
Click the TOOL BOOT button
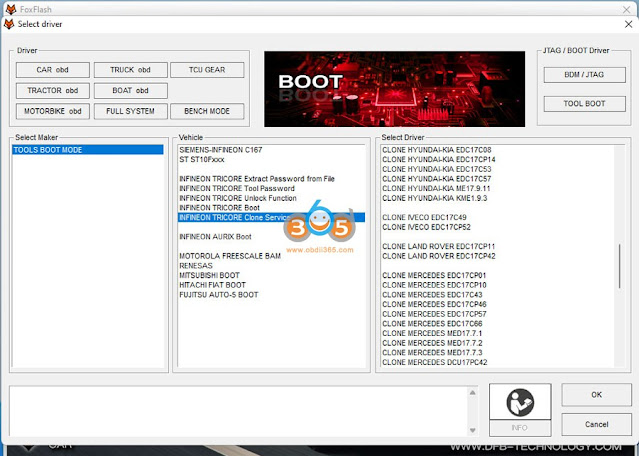[x=584, y=104]
